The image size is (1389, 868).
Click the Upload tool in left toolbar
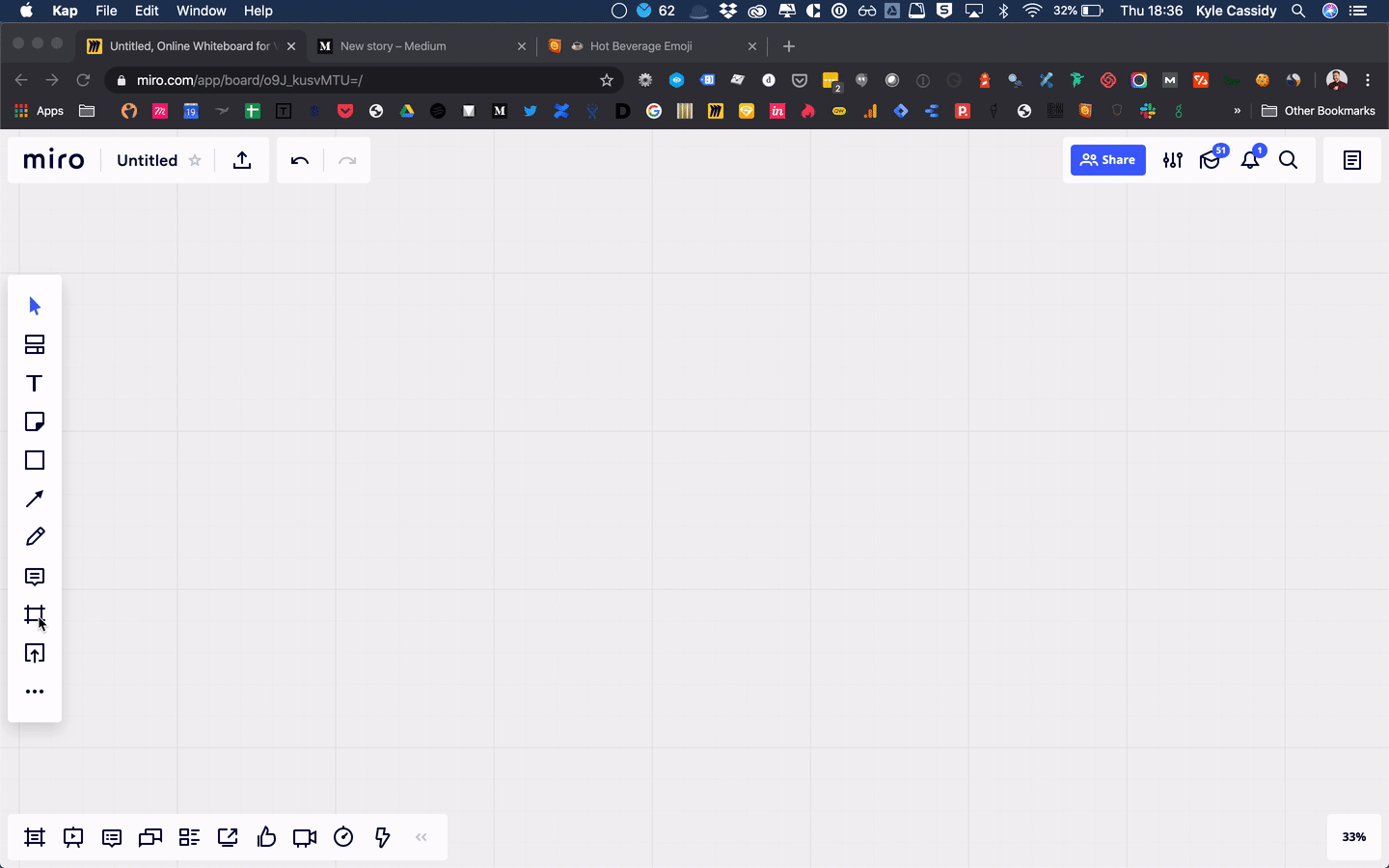click(x=35, y=653)
